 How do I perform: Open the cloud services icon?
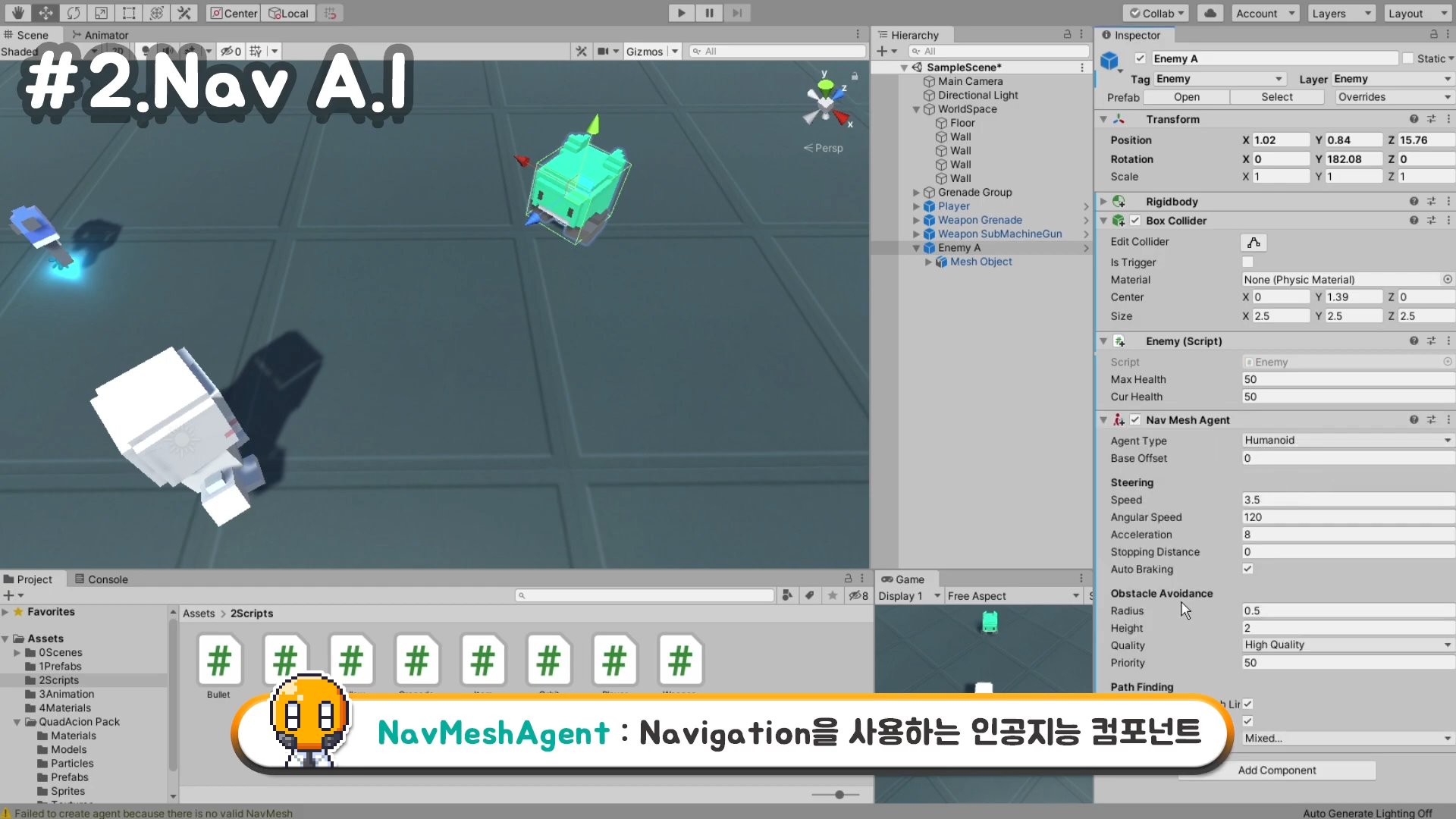(x=1211, y=13)
